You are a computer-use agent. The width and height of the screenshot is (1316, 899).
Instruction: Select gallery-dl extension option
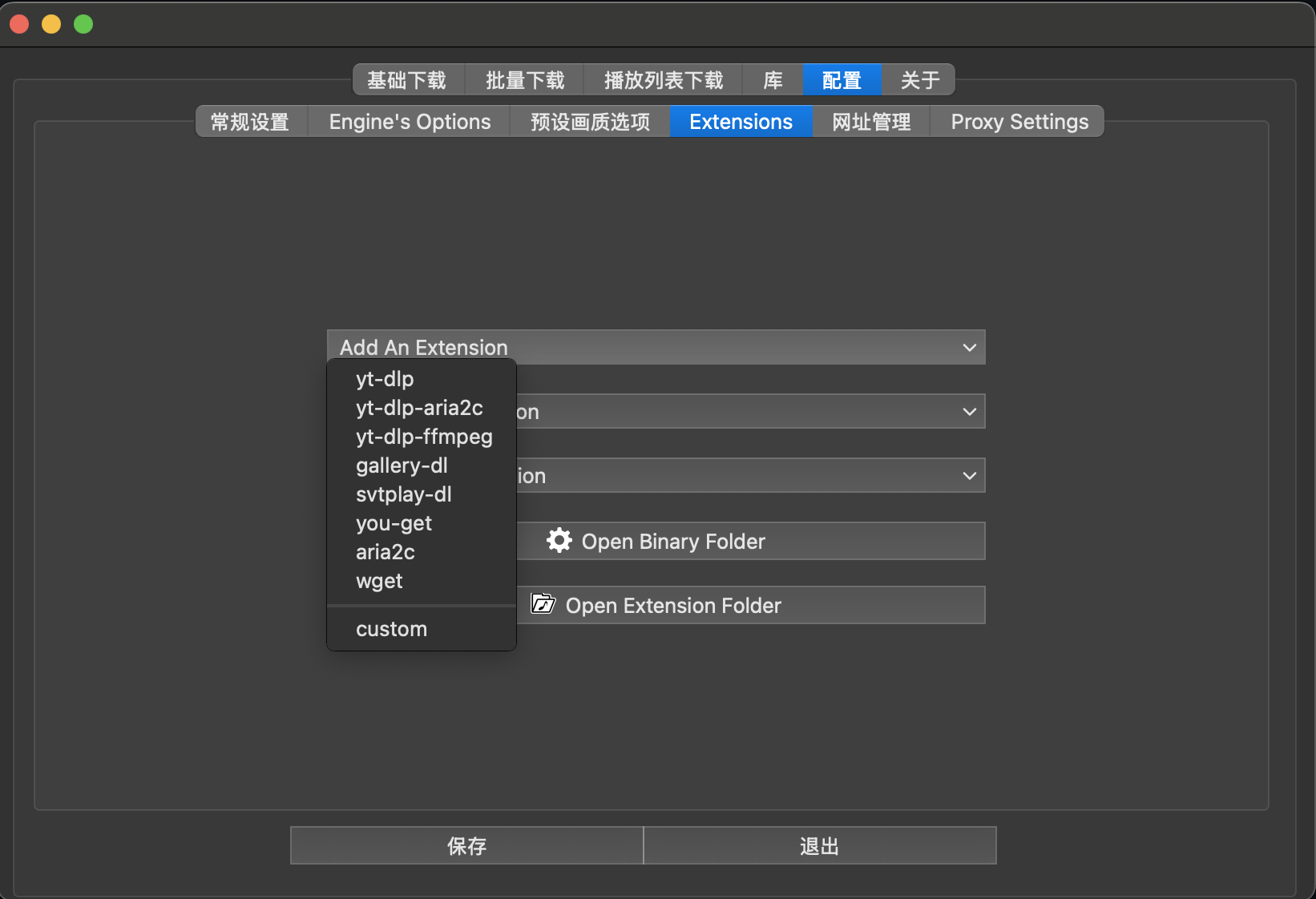tap(402, 466)
